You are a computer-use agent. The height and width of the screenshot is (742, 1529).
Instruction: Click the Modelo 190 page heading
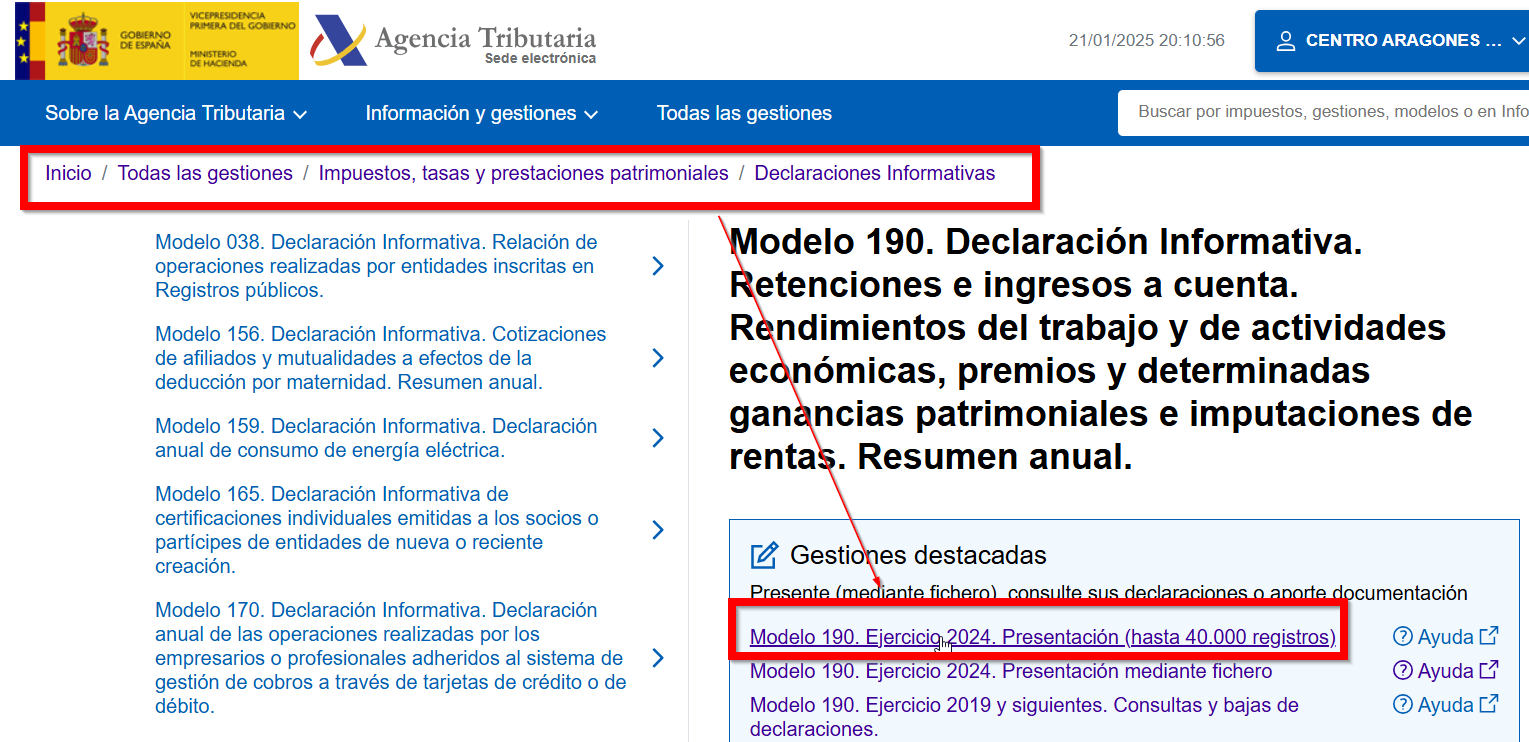1100,349
